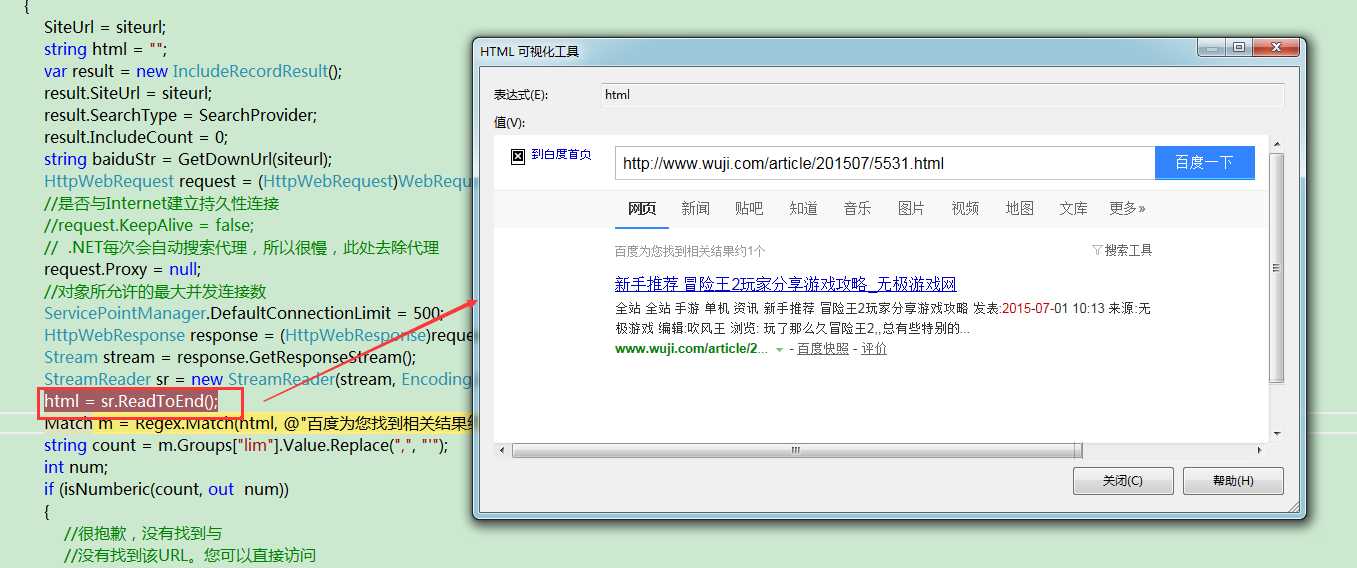This screenshot has width=1357, height=568.
Task: Click the string count = m.Groups line
Action: click(246, 445)
